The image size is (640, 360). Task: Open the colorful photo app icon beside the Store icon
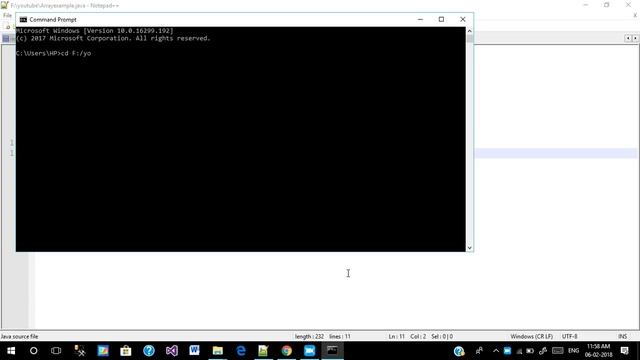pyautogui.click(x=103, y=351)
